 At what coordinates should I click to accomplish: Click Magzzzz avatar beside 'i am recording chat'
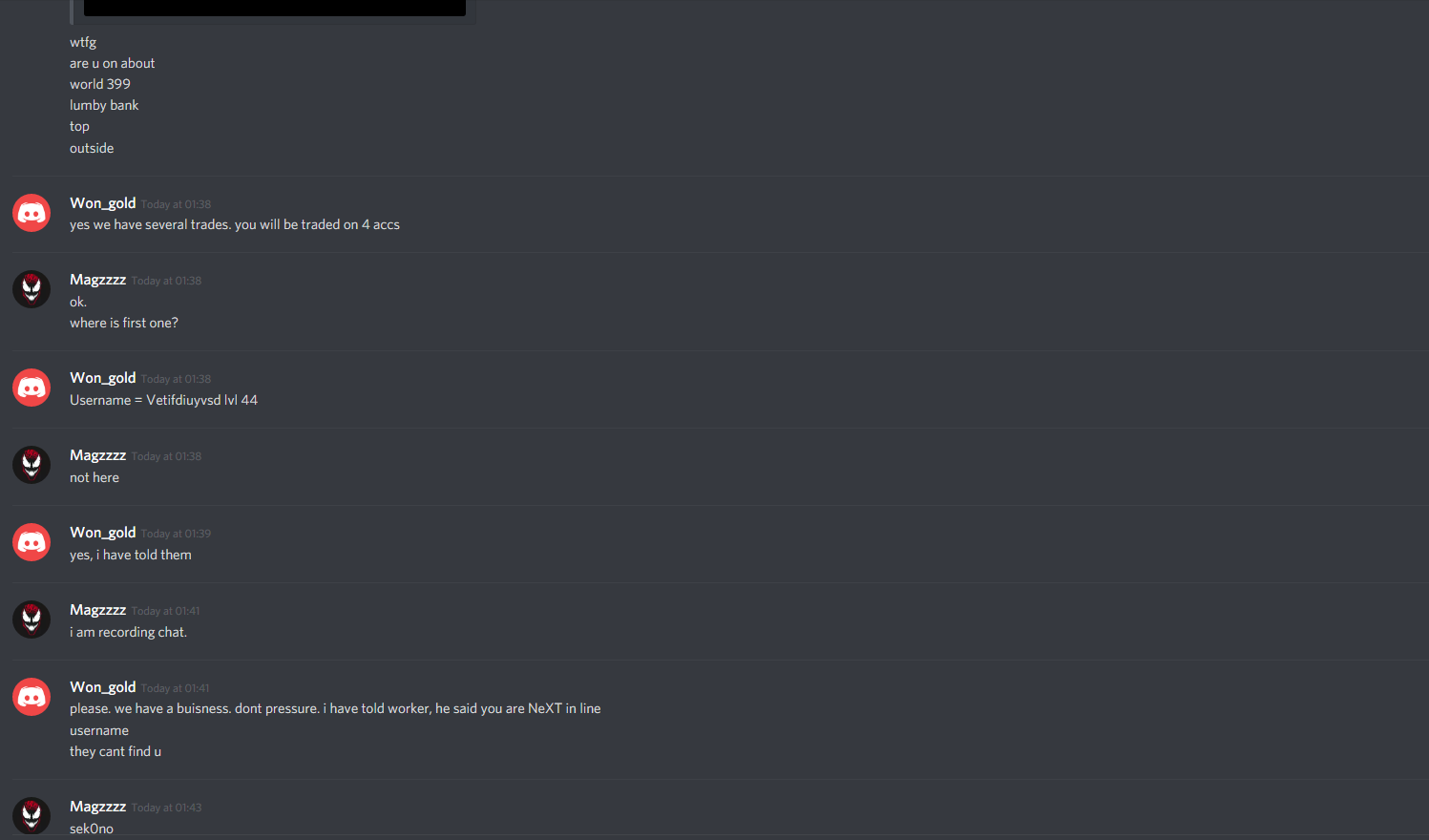click(x=32, y=619)
